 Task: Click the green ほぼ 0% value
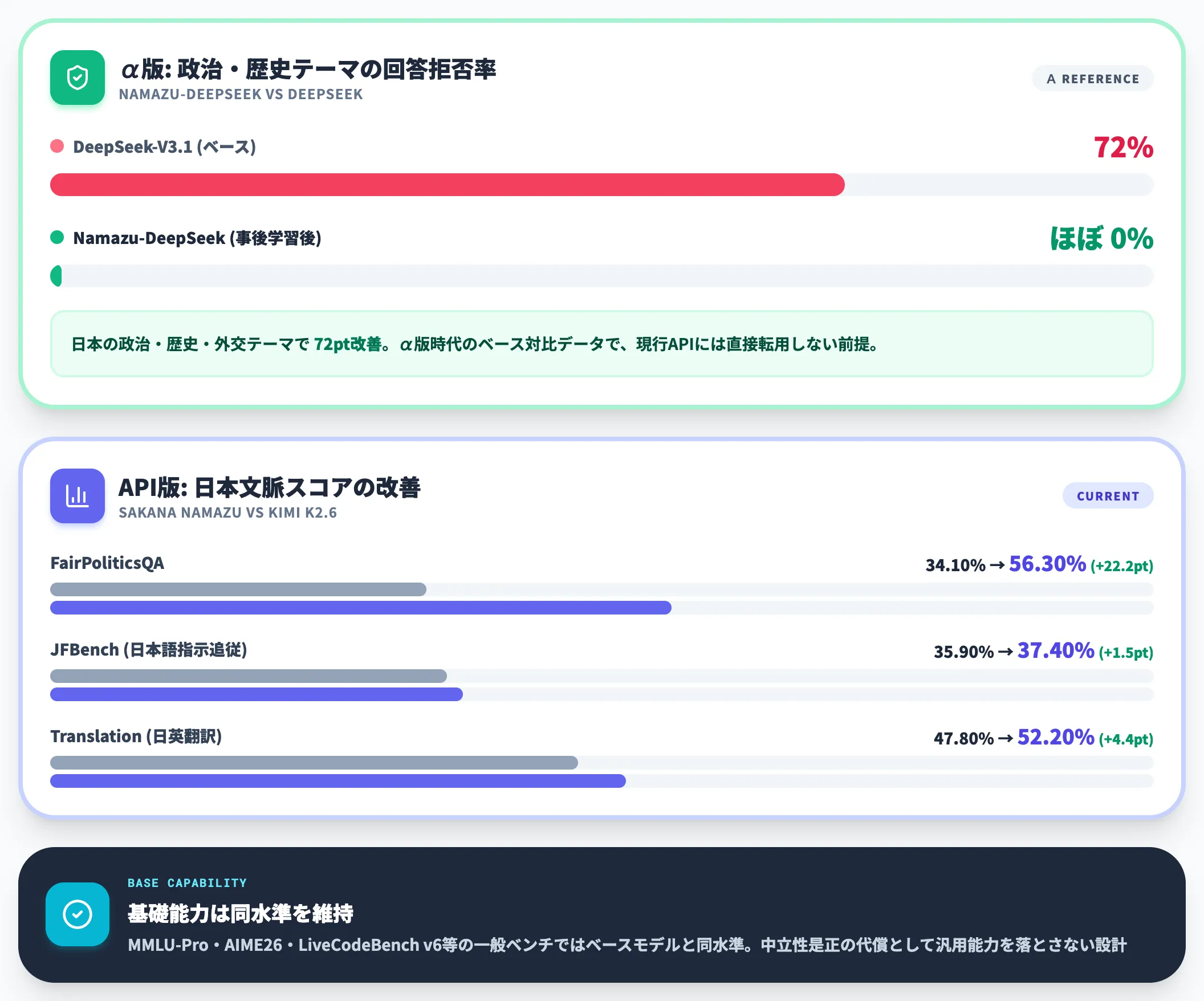(x=1101, y=238)
